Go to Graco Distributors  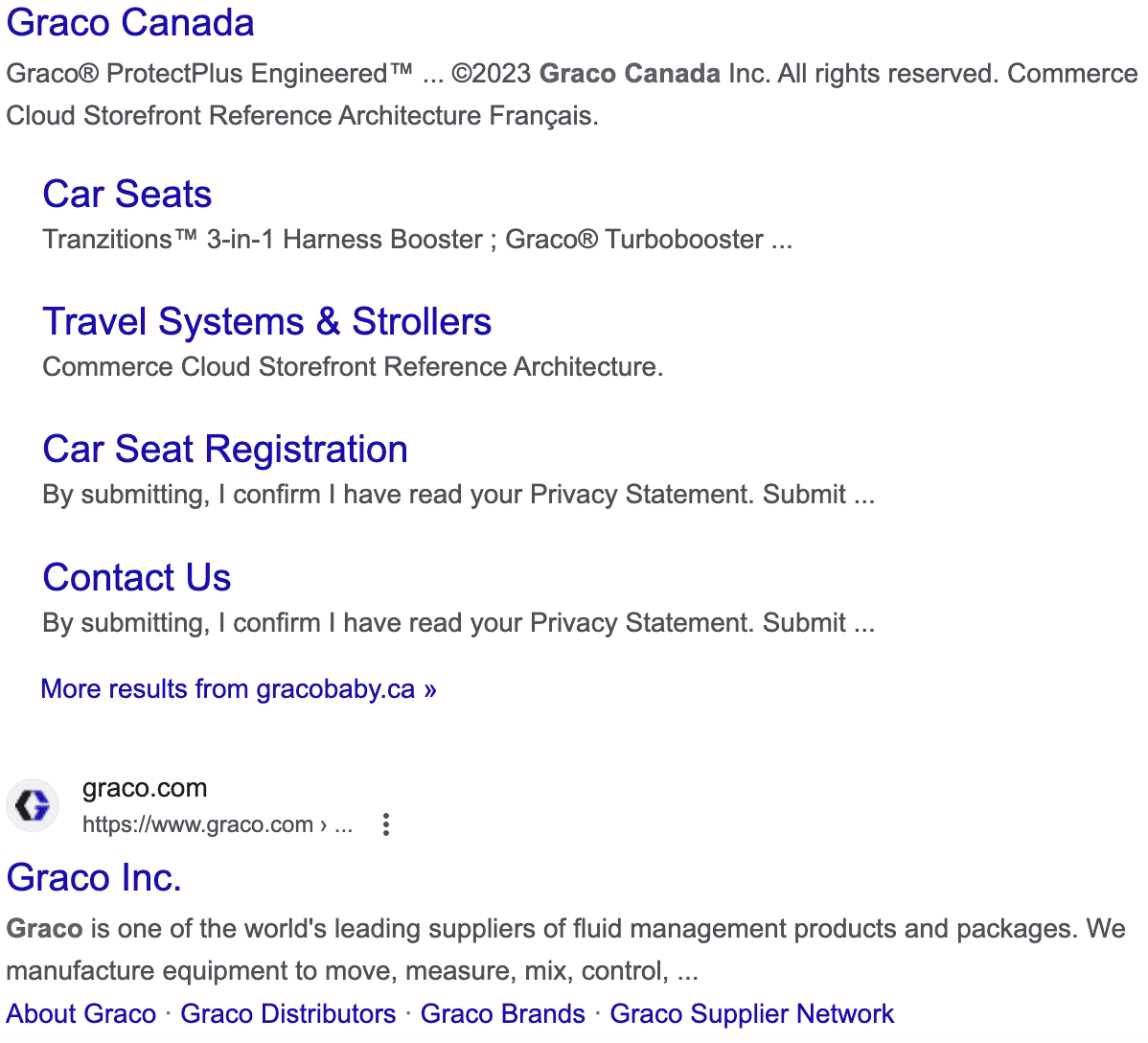(288, 1014)
